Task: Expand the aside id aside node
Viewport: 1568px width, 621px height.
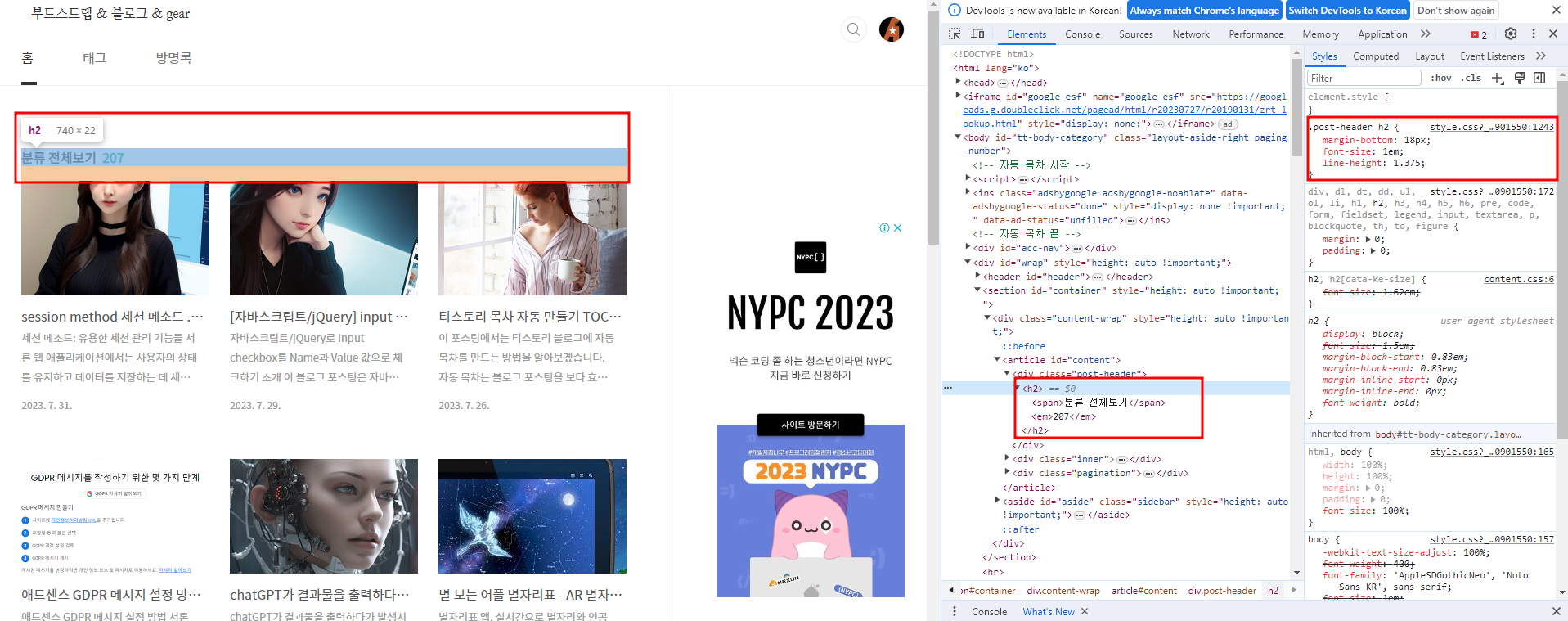Action: click(997, 501)
